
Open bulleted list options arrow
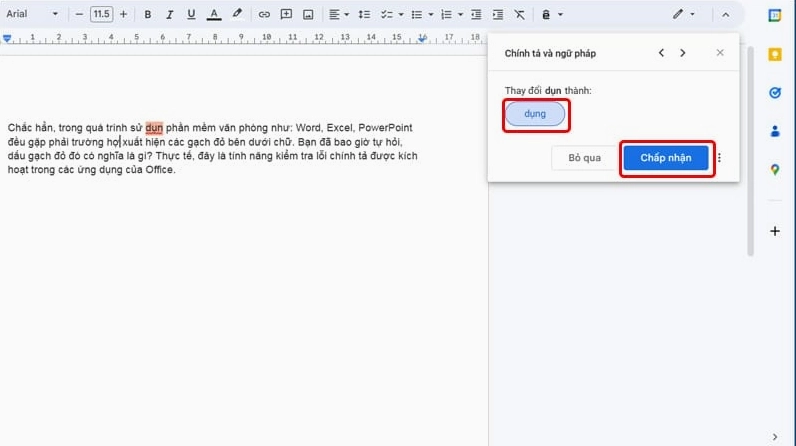(x=431, y=15)
